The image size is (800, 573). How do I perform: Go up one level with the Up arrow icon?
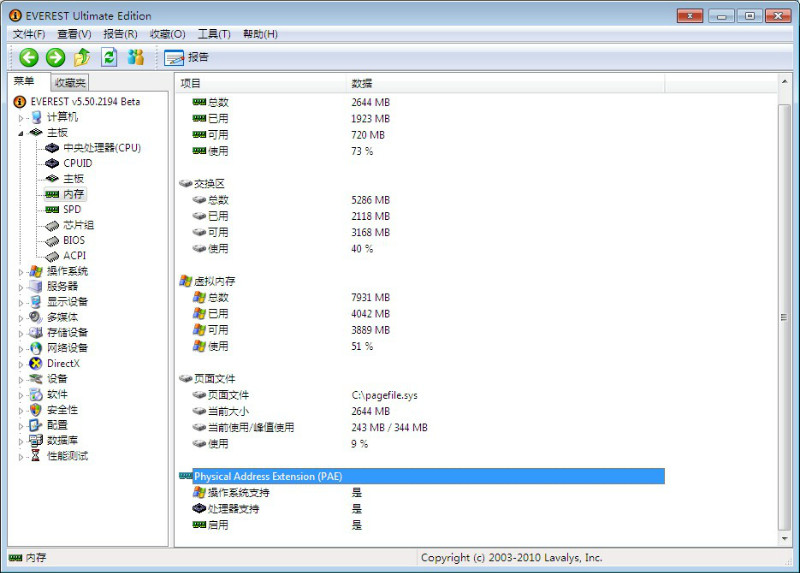82,57
